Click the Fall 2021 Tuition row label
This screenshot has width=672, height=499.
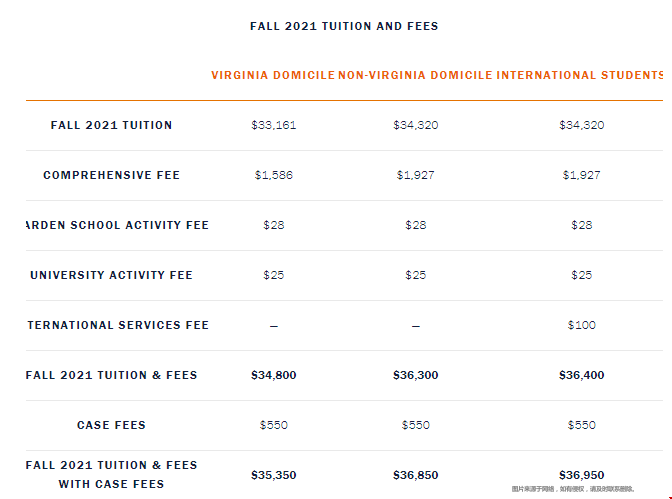pyautogui.click(x=111, y=125)
